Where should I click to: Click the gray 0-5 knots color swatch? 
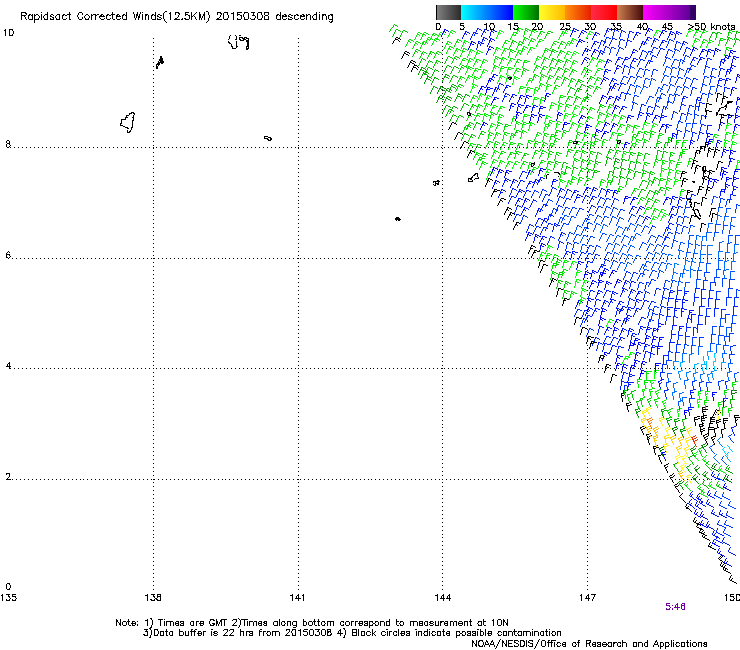tap(448, 12)
